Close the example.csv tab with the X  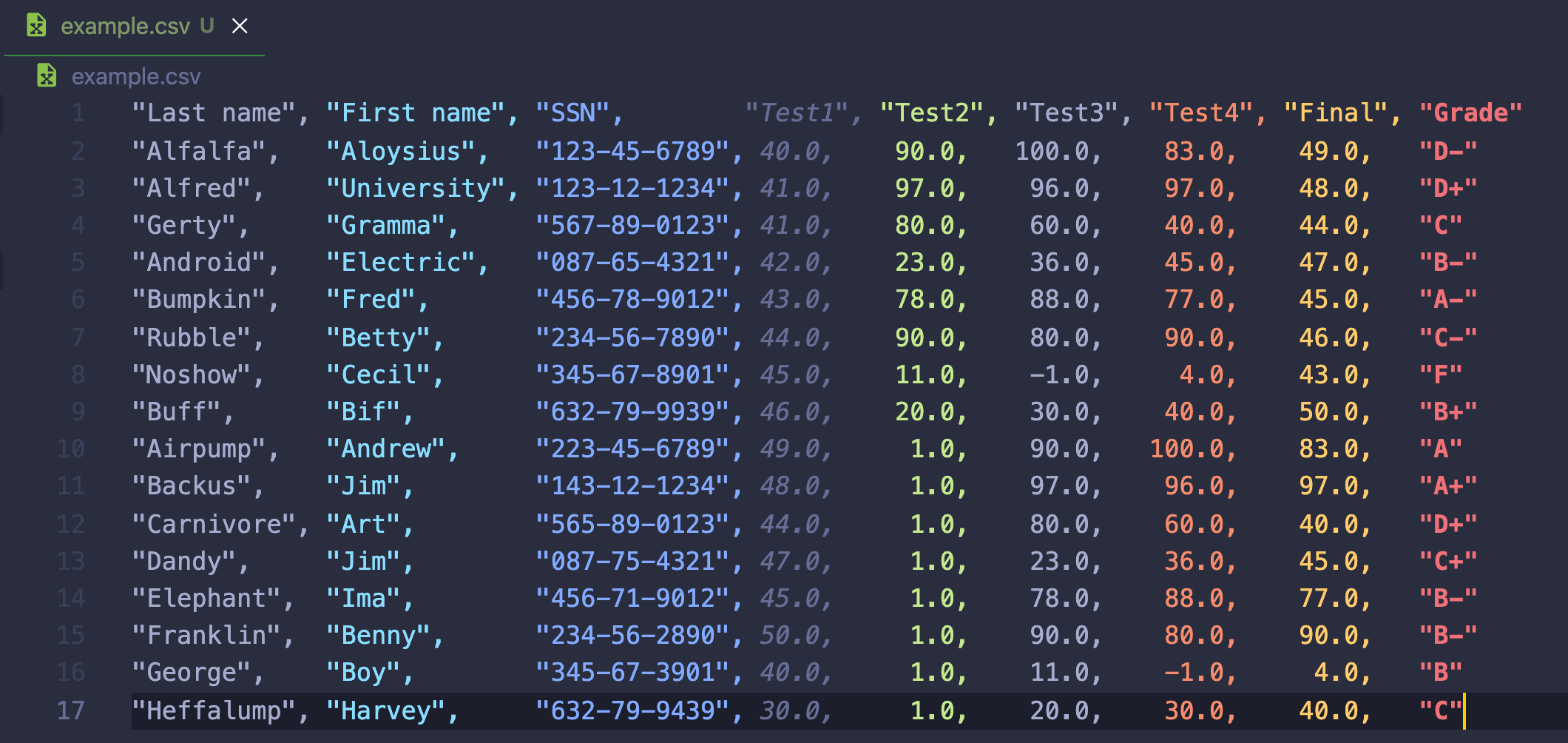click(239, 26)
